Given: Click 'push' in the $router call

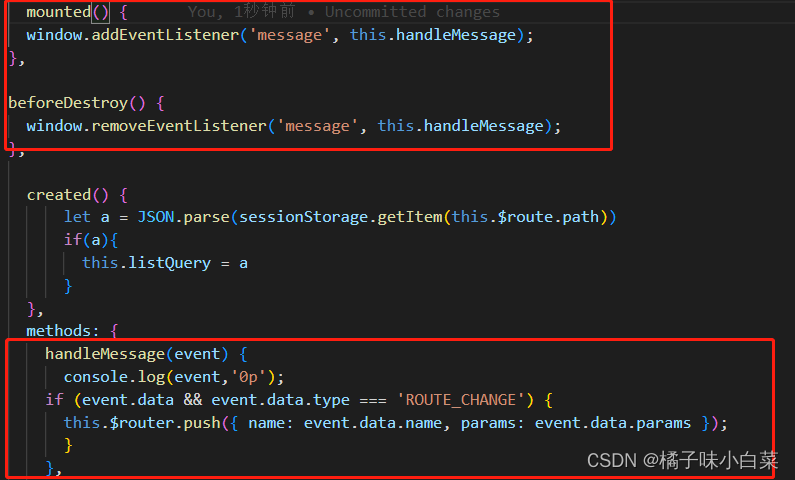Looking at the screenshot, I should coord(202,423).
